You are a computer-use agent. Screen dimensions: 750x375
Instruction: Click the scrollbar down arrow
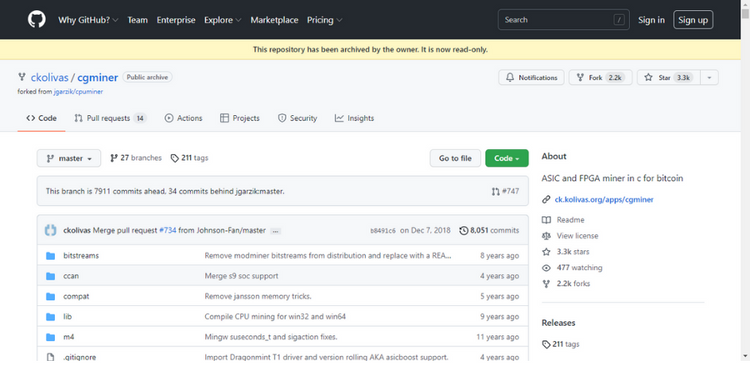745,356
